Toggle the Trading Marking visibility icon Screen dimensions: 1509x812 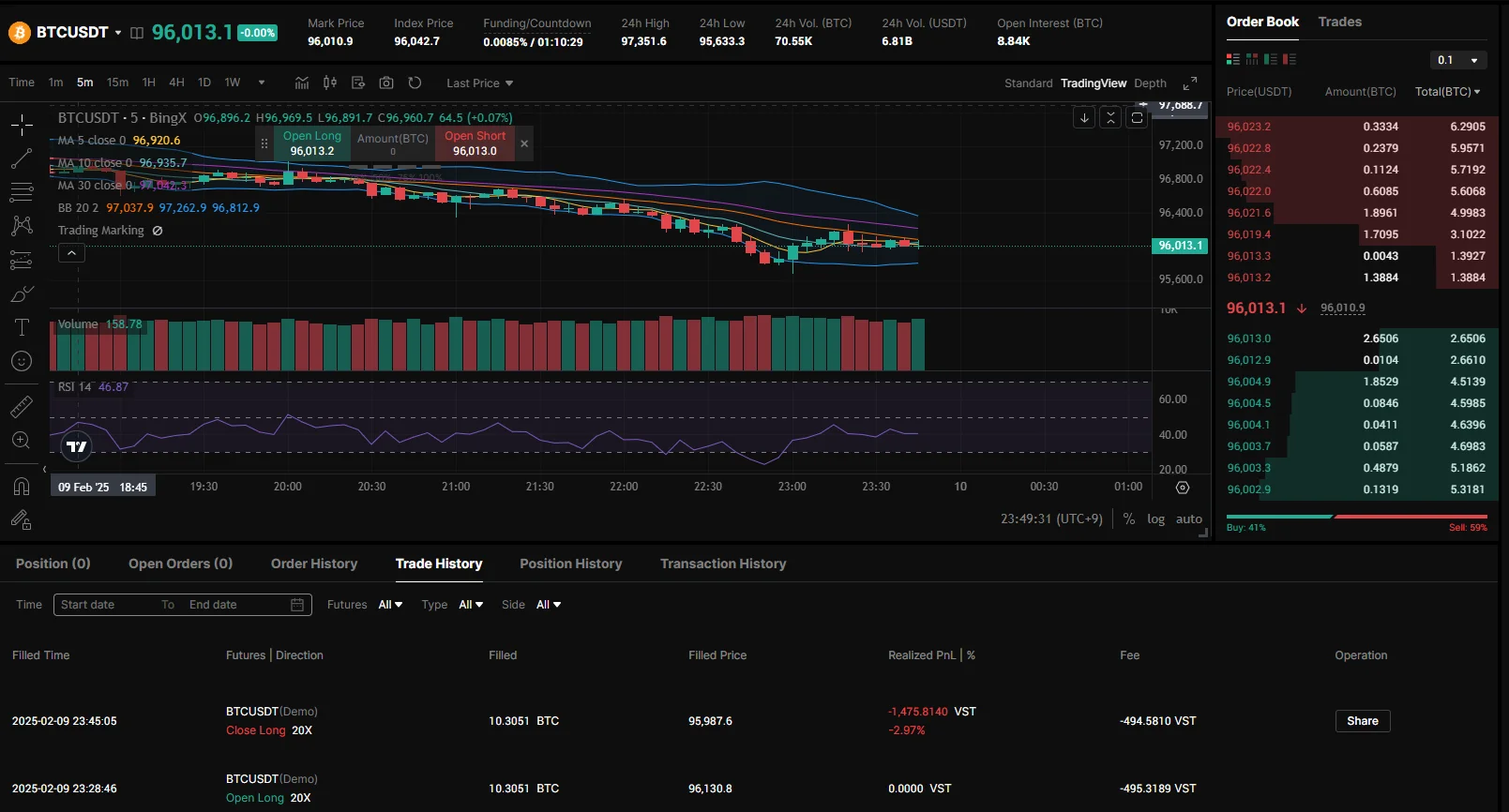[x=158, y=231]
